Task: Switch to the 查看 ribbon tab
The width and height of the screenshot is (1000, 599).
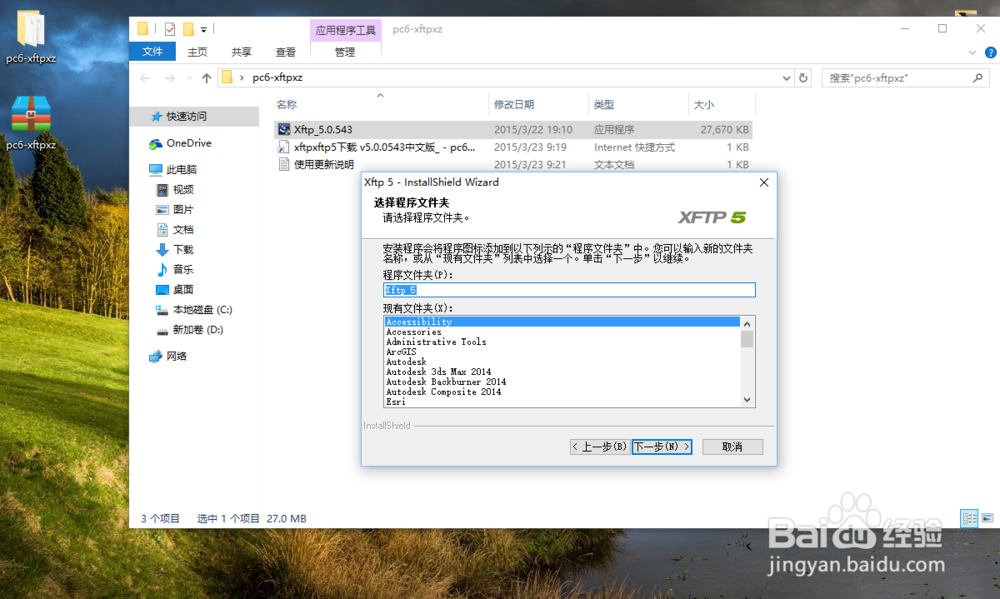Action: coord(285,52)
